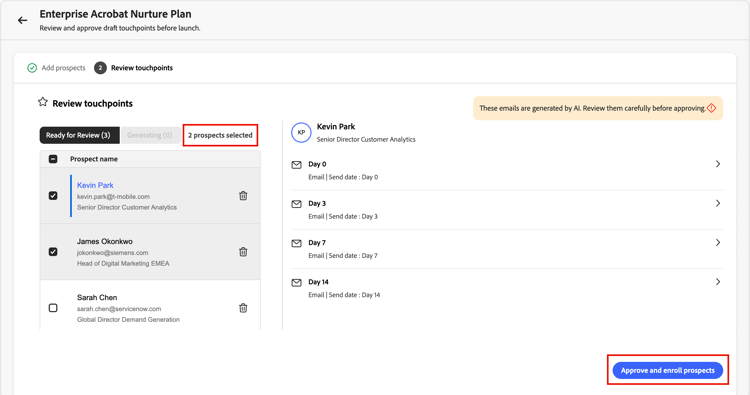Click the KP avatar circle
The width and height of the screenshot is (750, 395).
pos(301,132)
